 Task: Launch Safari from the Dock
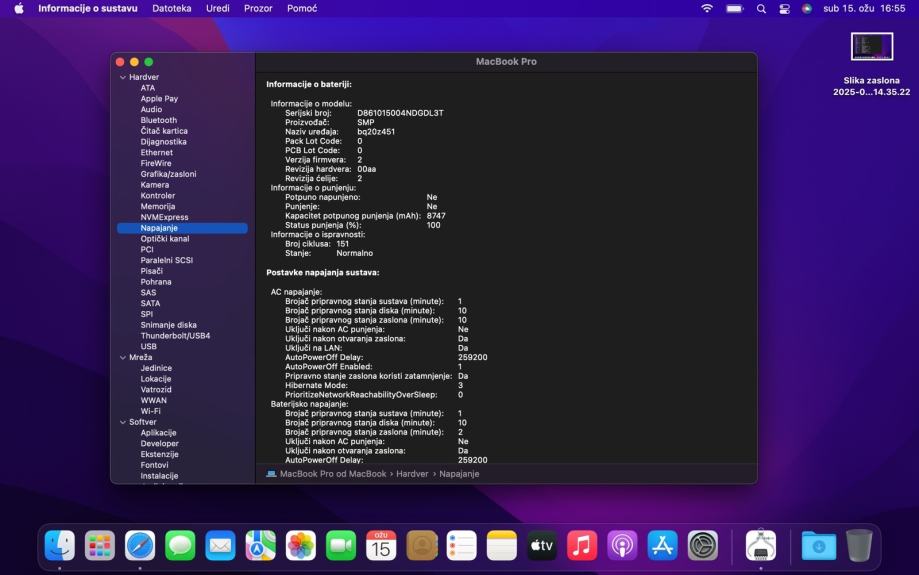[x=140, y=546]
